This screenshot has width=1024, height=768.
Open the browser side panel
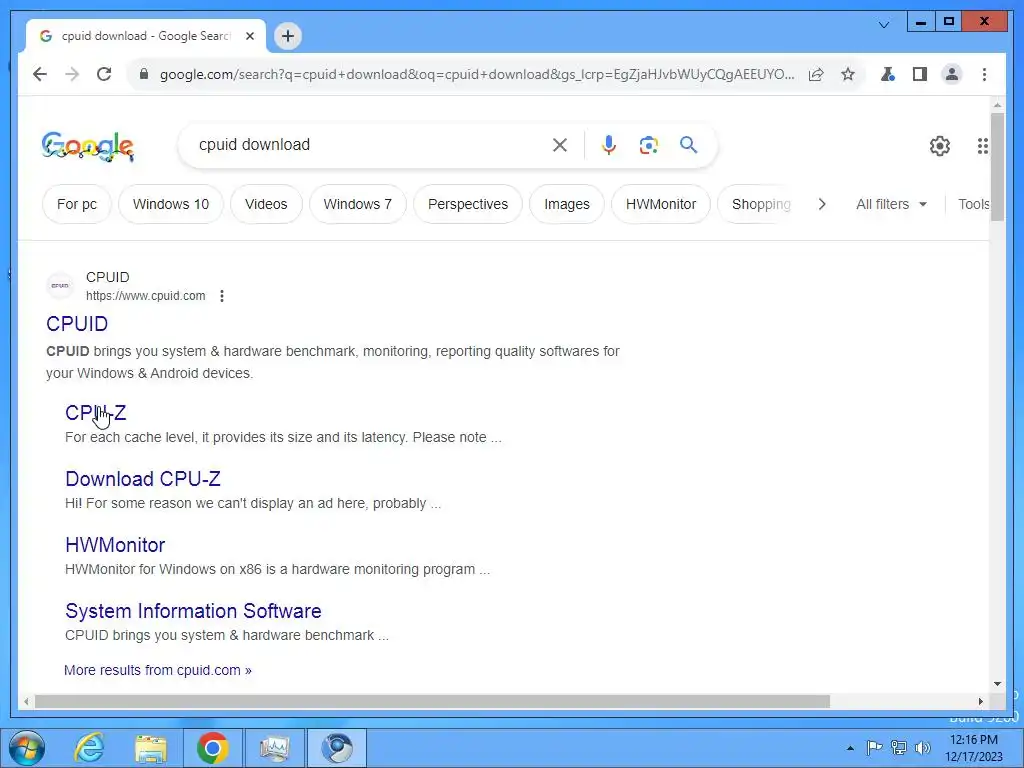click(x=920, y=74)
